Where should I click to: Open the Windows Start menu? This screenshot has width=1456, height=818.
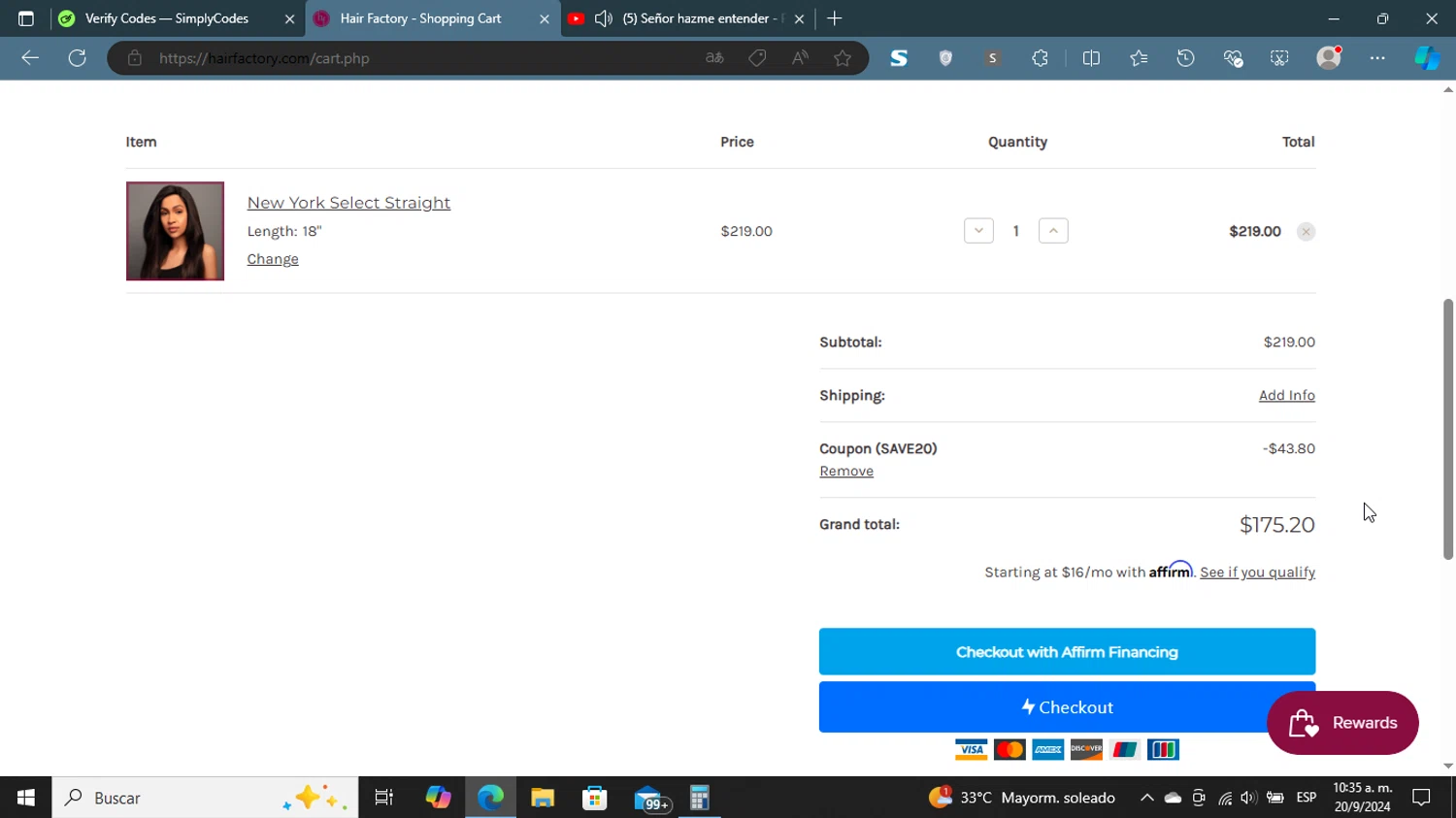[x=26, y=798]
